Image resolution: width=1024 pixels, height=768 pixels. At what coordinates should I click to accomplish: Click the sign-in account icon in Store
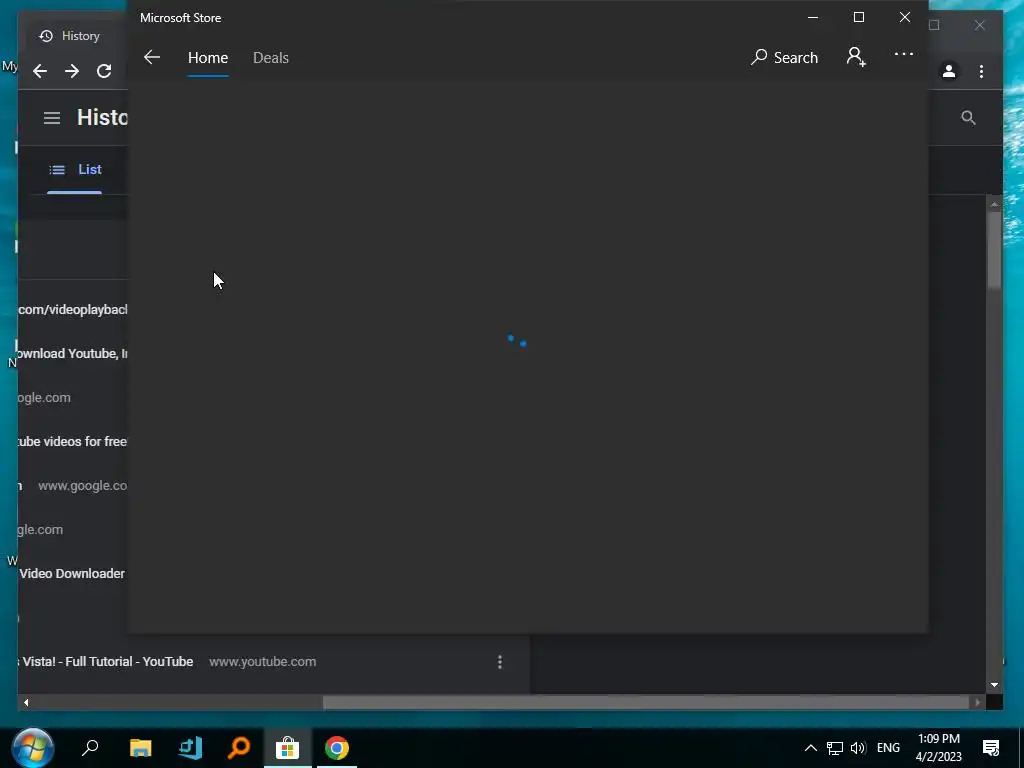pos(856,57)
